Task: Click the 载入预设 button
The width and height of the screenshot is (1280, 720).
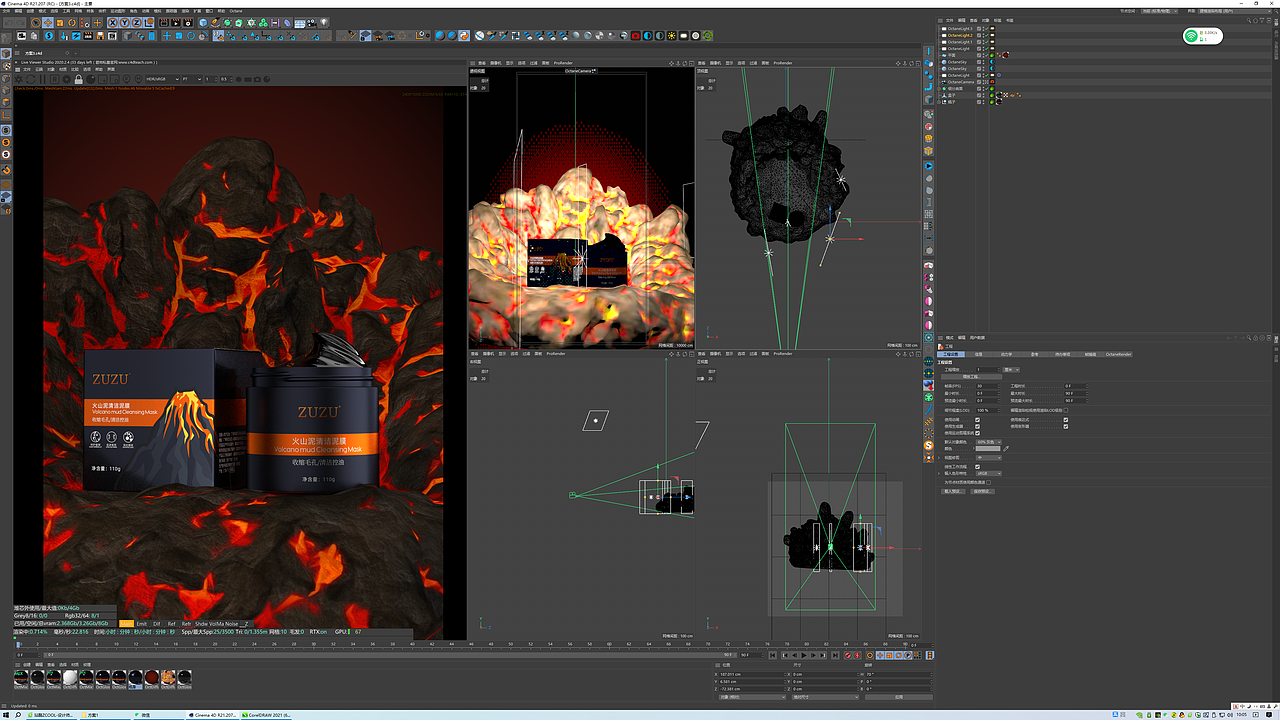Action: [952, 491]
